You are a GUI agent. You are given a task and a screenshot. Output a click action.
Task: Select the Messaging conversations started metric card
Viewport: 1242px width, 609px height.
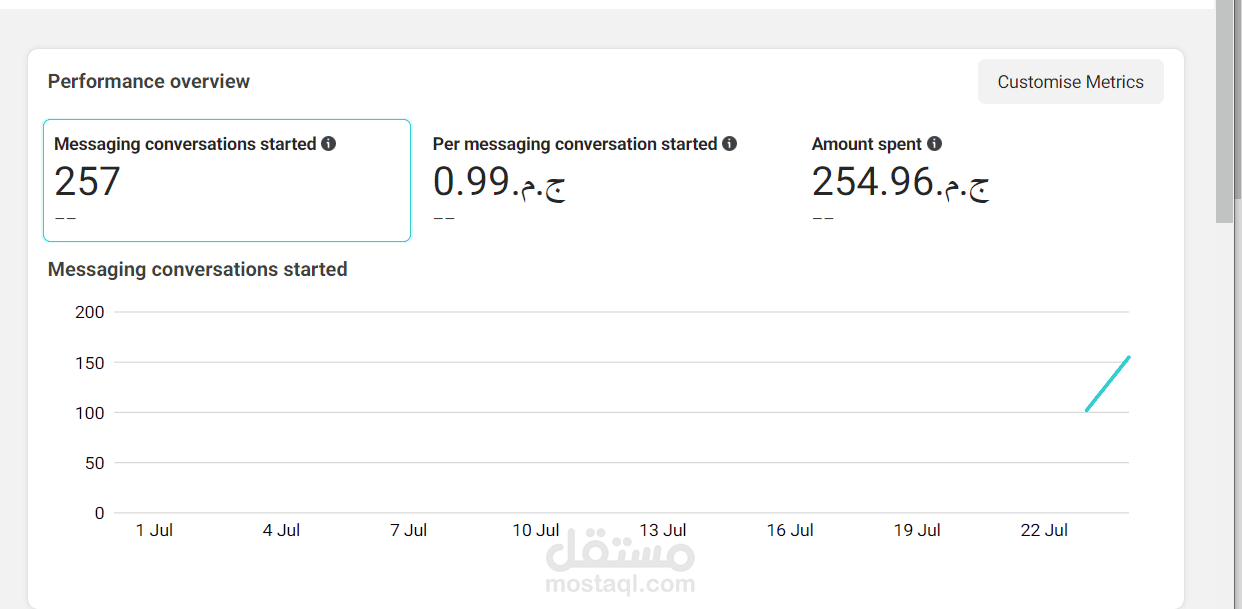[x=227, y=180]
